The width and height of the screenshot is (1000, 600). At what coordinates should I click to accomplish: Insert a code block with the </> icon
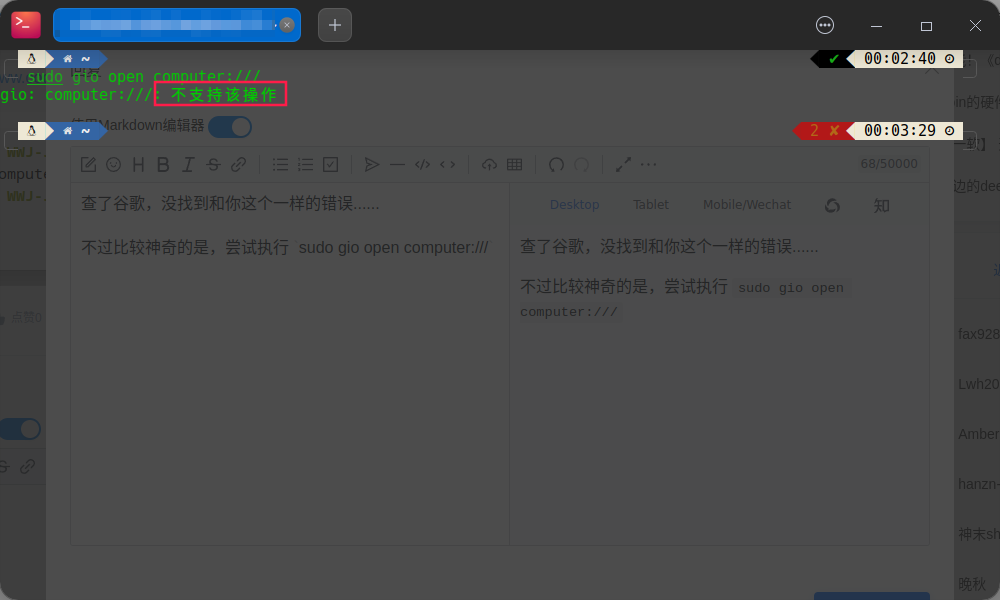tap(421, 164)
